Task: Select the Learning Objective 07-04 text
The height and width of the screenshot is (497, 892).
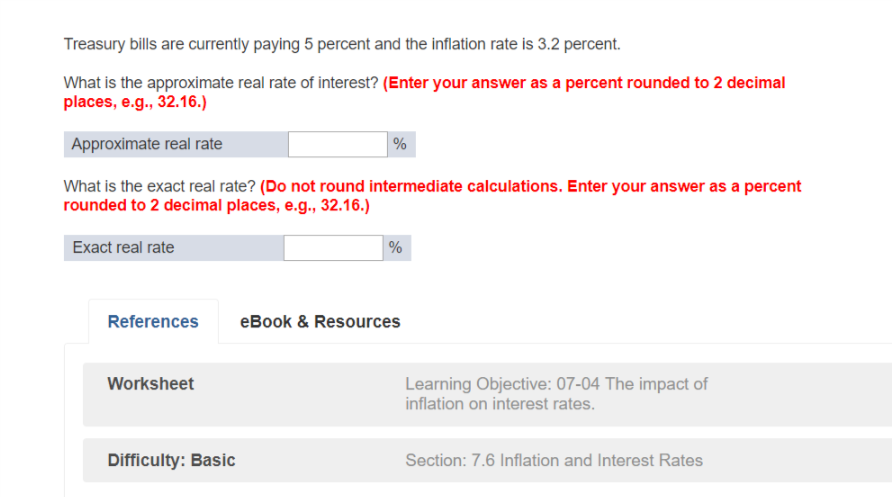Action: click(x=555, y=384)
